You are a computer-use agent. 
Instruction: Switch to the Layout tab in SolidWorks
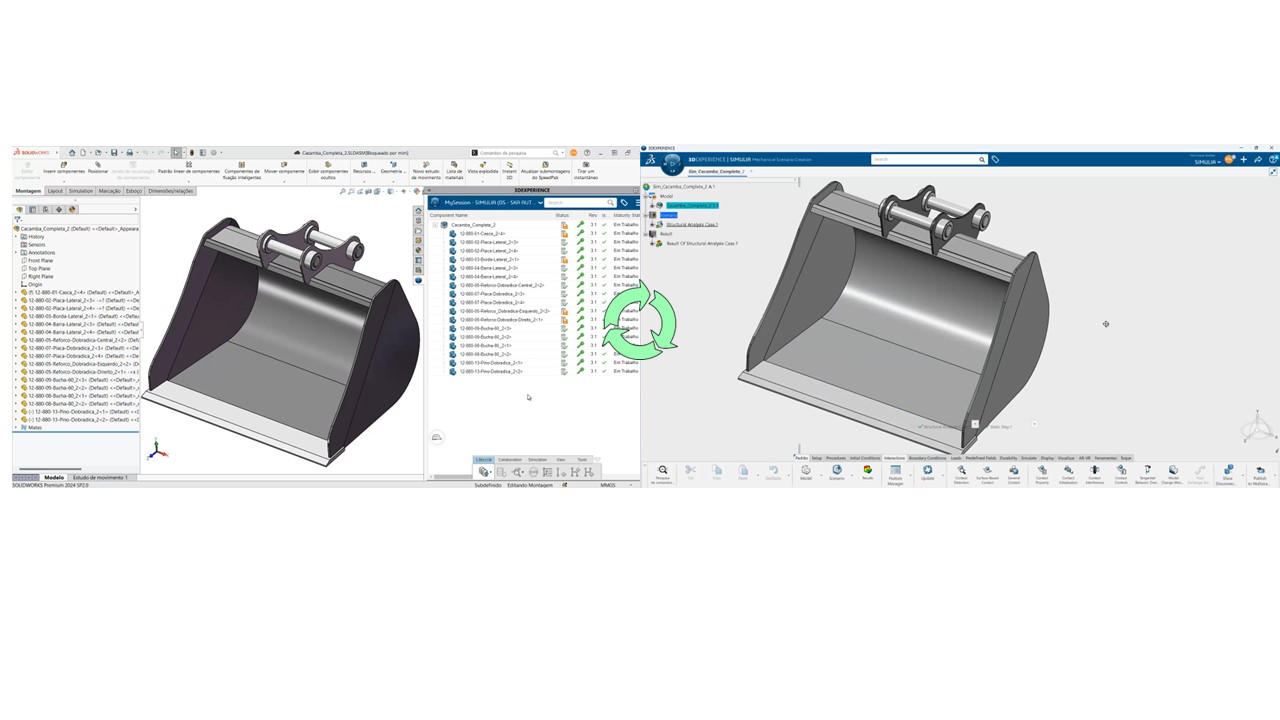tap(55, 191)
